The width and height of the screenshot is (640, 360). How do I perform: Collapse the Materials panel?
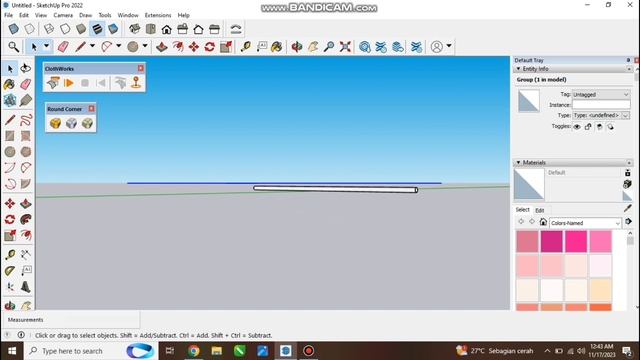pos(518,162)
